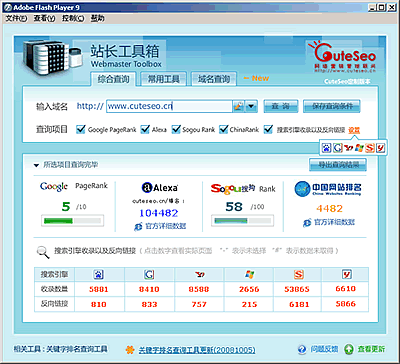Click the Baidu icon in table header
The image size is (400, 364).
tap(99, 274)
